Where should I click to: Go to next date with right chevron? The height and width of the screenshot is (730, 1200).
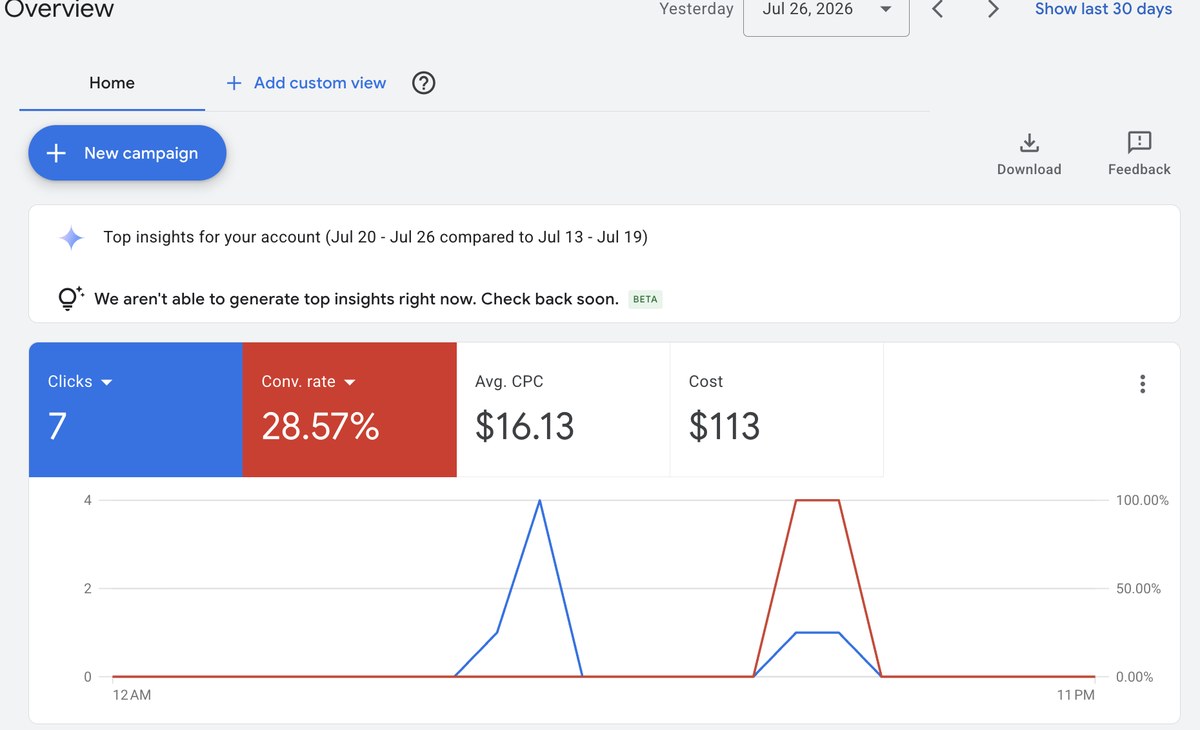click(993, 10)
